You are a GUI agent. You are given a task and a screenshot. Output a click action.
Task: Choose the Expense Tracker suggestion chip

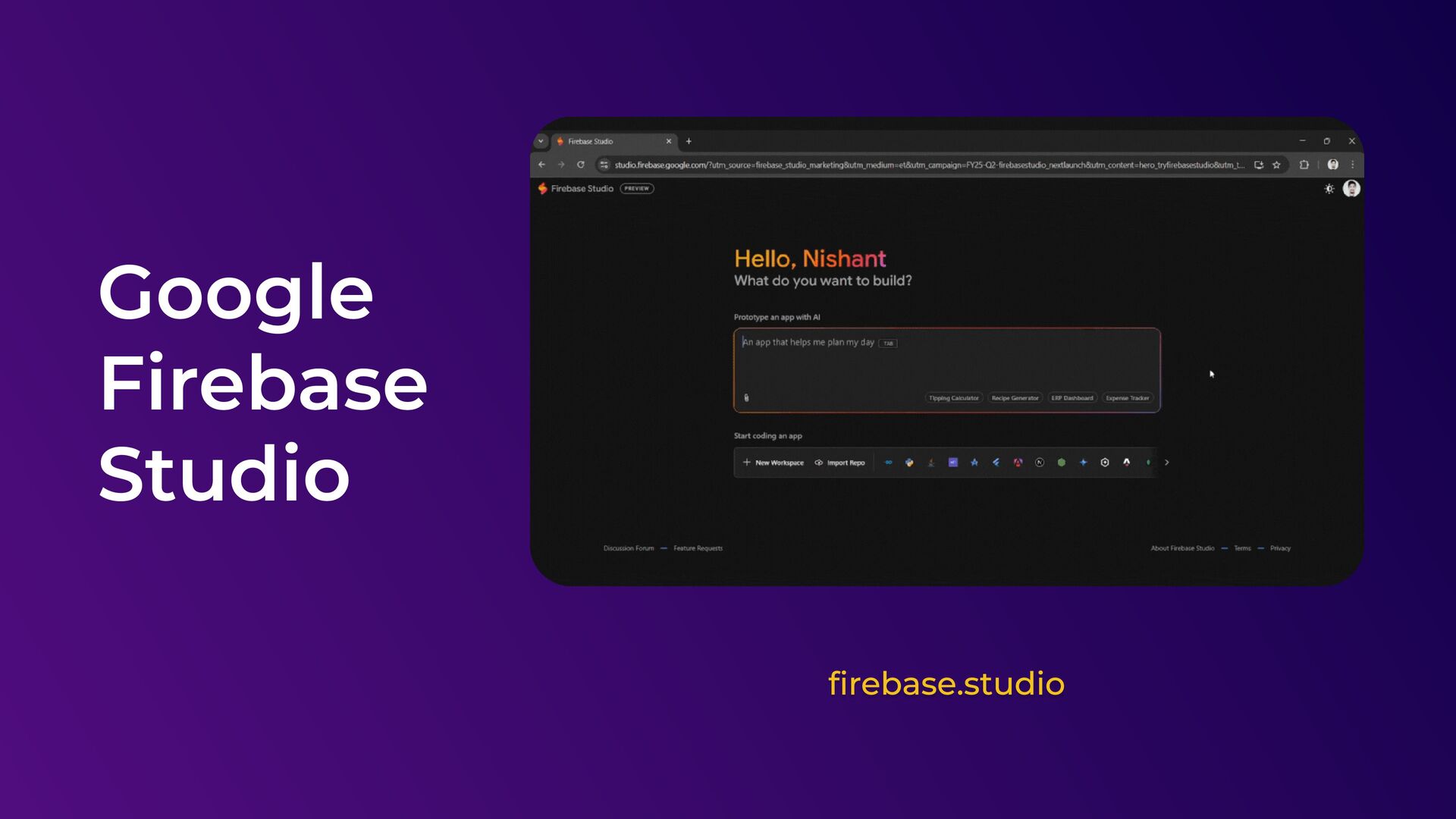click(1128, 397)
